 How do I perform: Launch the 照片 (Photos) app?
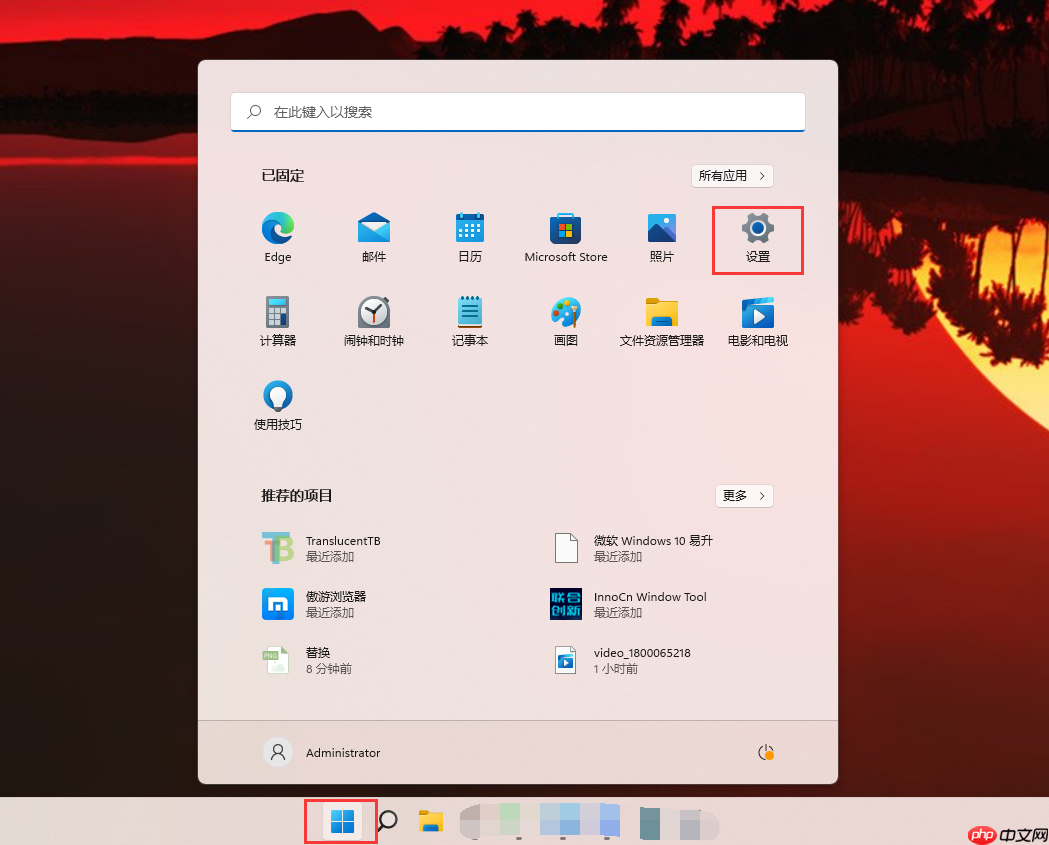click(661, 236)
